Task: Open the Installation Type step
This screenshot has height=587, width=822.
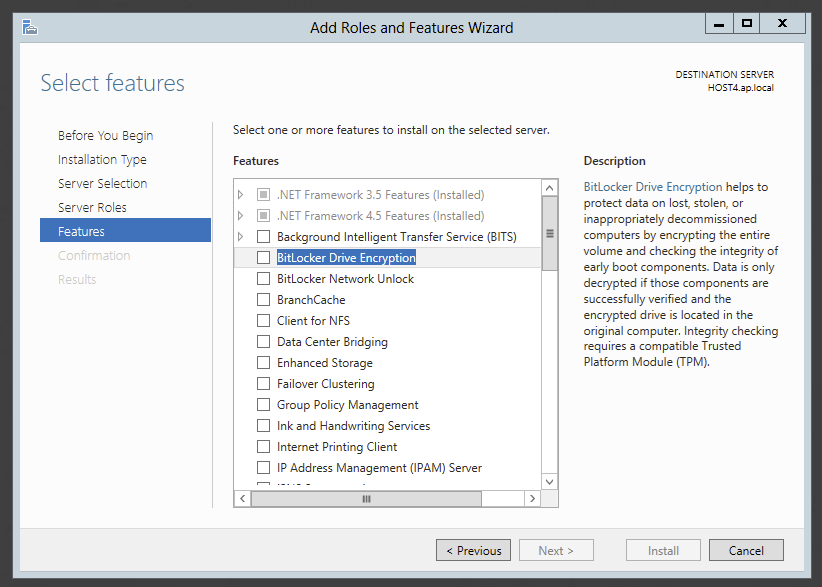Action: point(102,160)
